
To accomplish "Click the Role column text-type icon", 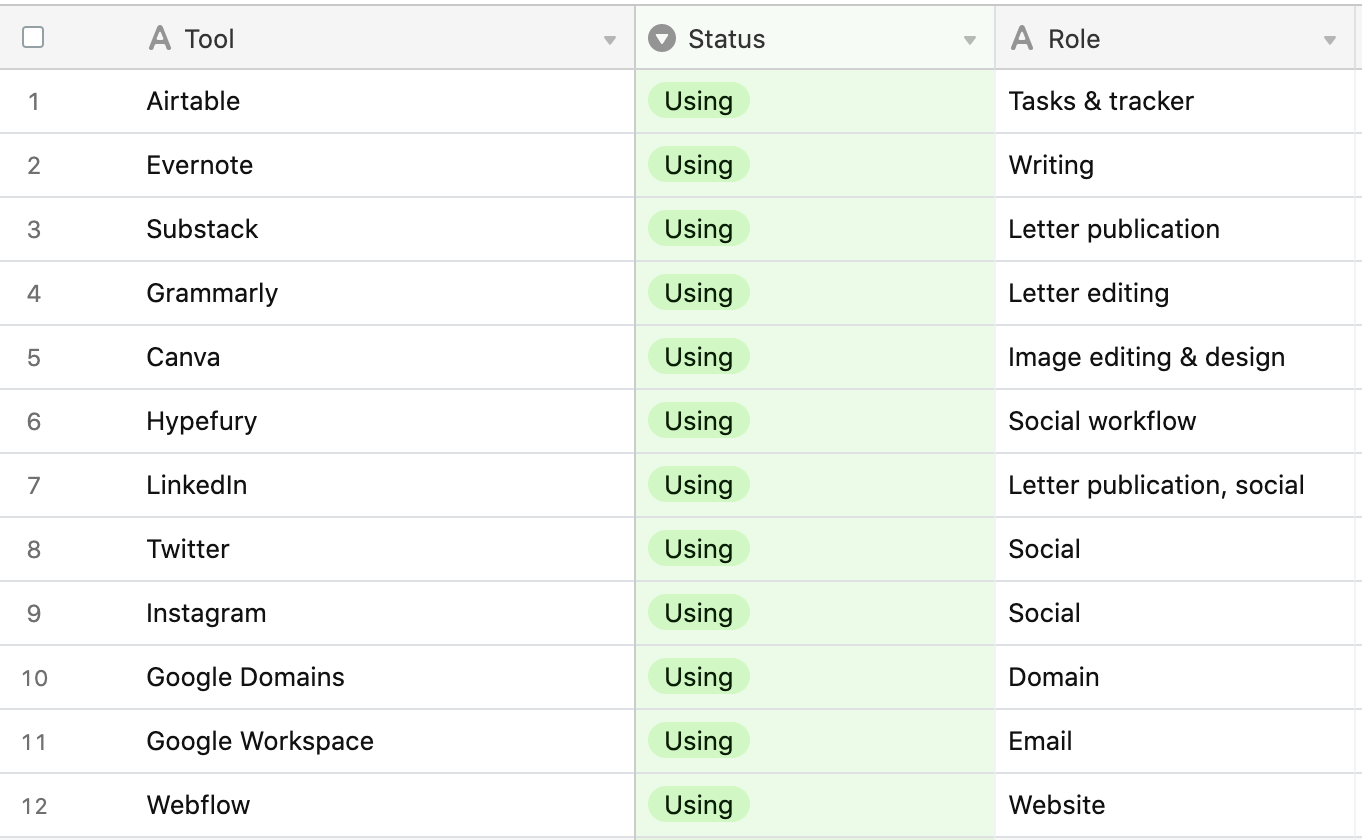I will tap(1022, 39).
